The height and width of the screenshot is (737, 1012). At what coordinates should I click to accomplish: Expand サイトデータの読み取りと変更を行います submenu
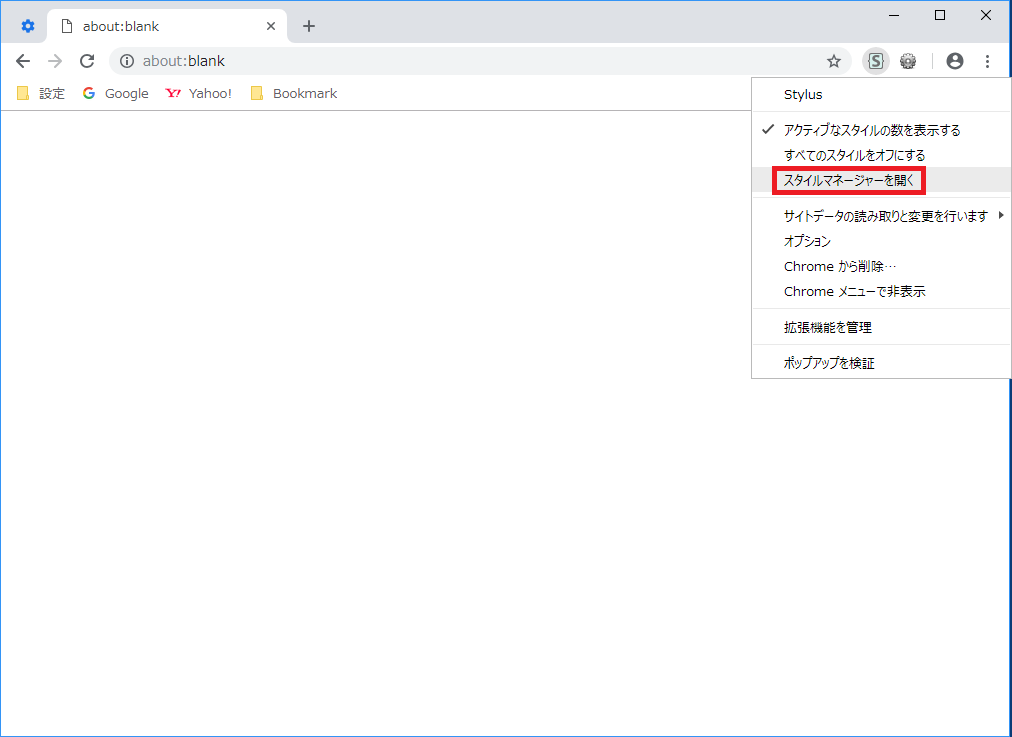click(x=886, y=216)
